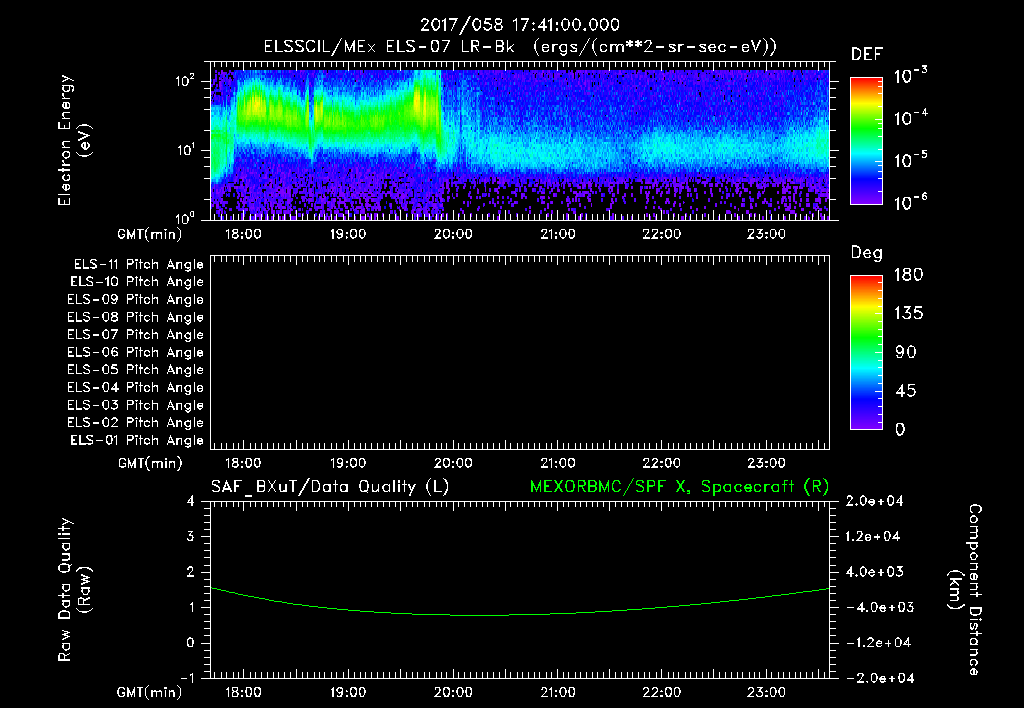Click the Deg pitch angle color bar
The image size is (1024, 708).
click(866, 353)
